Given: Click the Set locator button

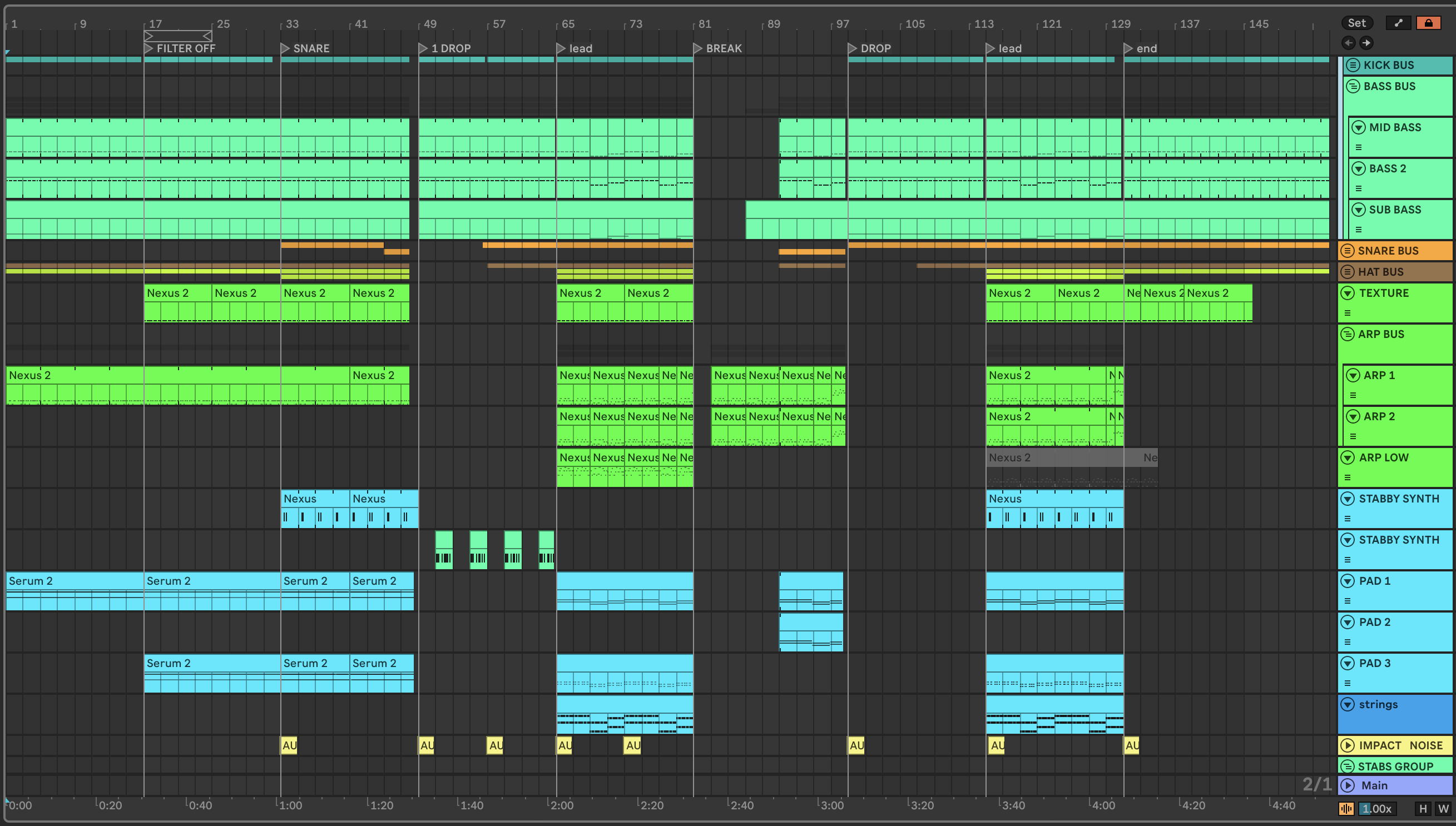Looking at the screenshot, I should pyautogui.click(x=1356, y=23).
